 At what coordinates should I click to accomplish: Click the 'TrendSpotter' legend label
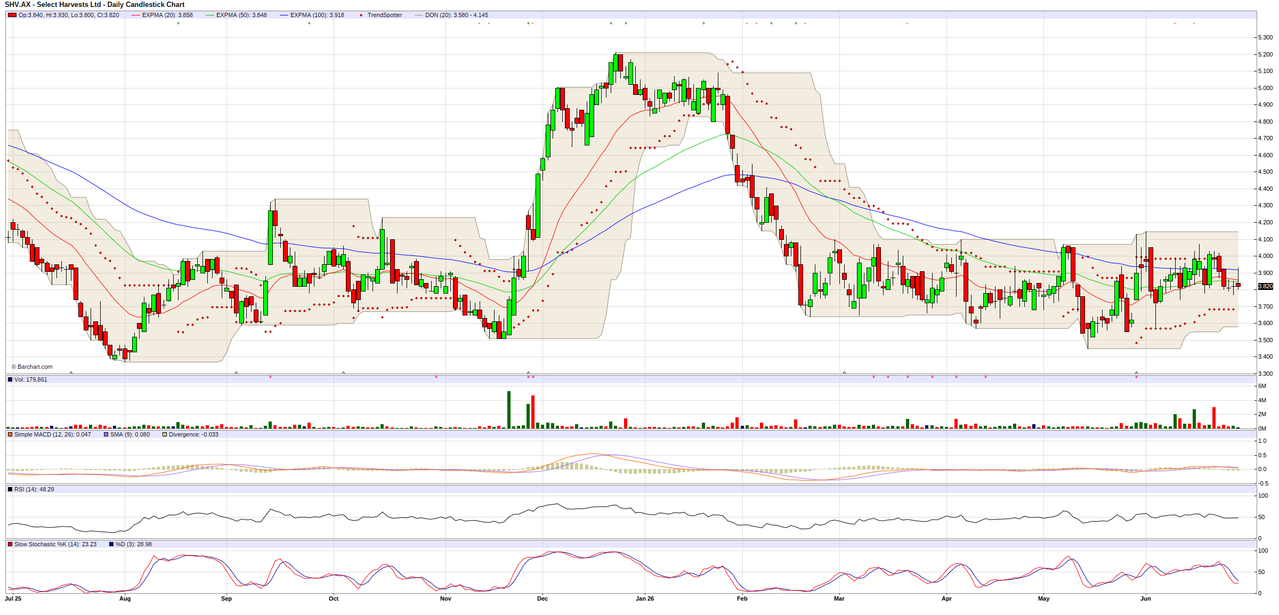pyautogui.click(x=383, y=15)
